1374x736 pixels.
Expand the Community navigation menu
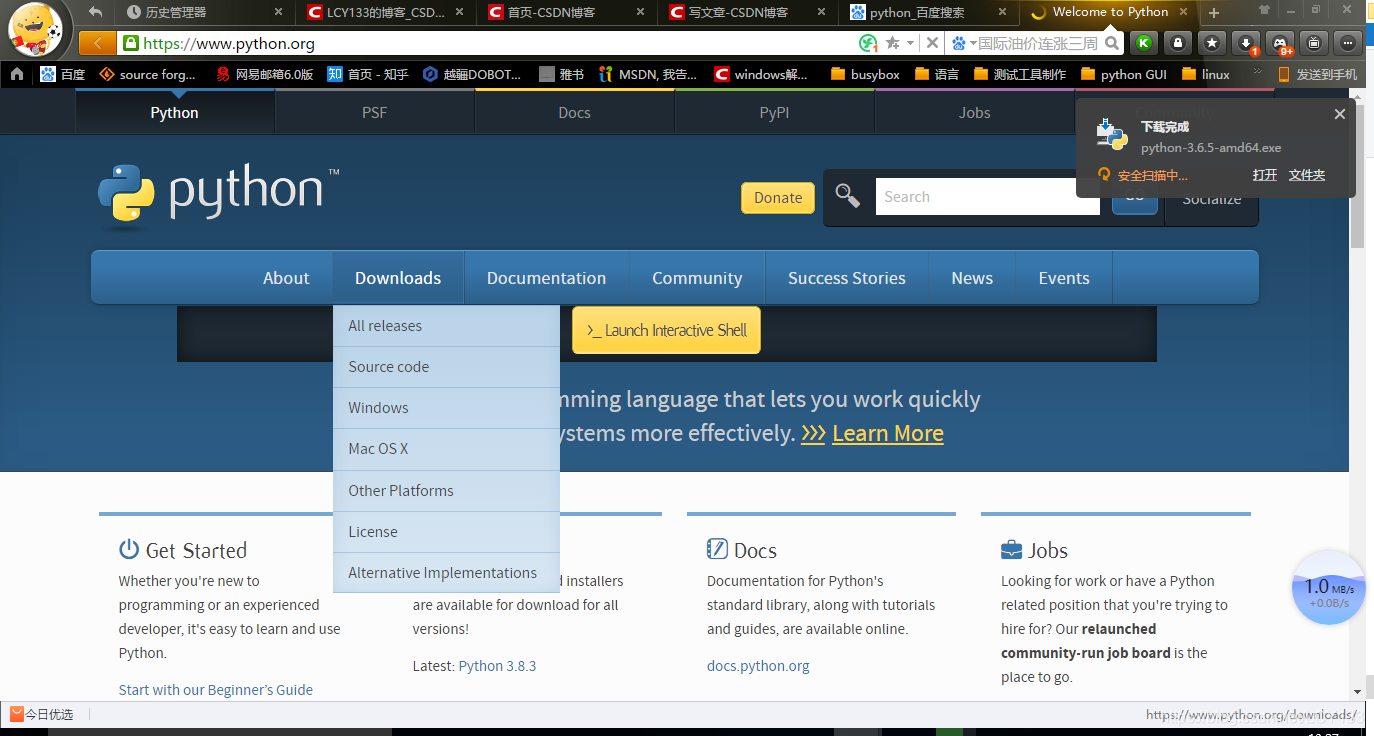click(x=697, y=278)
